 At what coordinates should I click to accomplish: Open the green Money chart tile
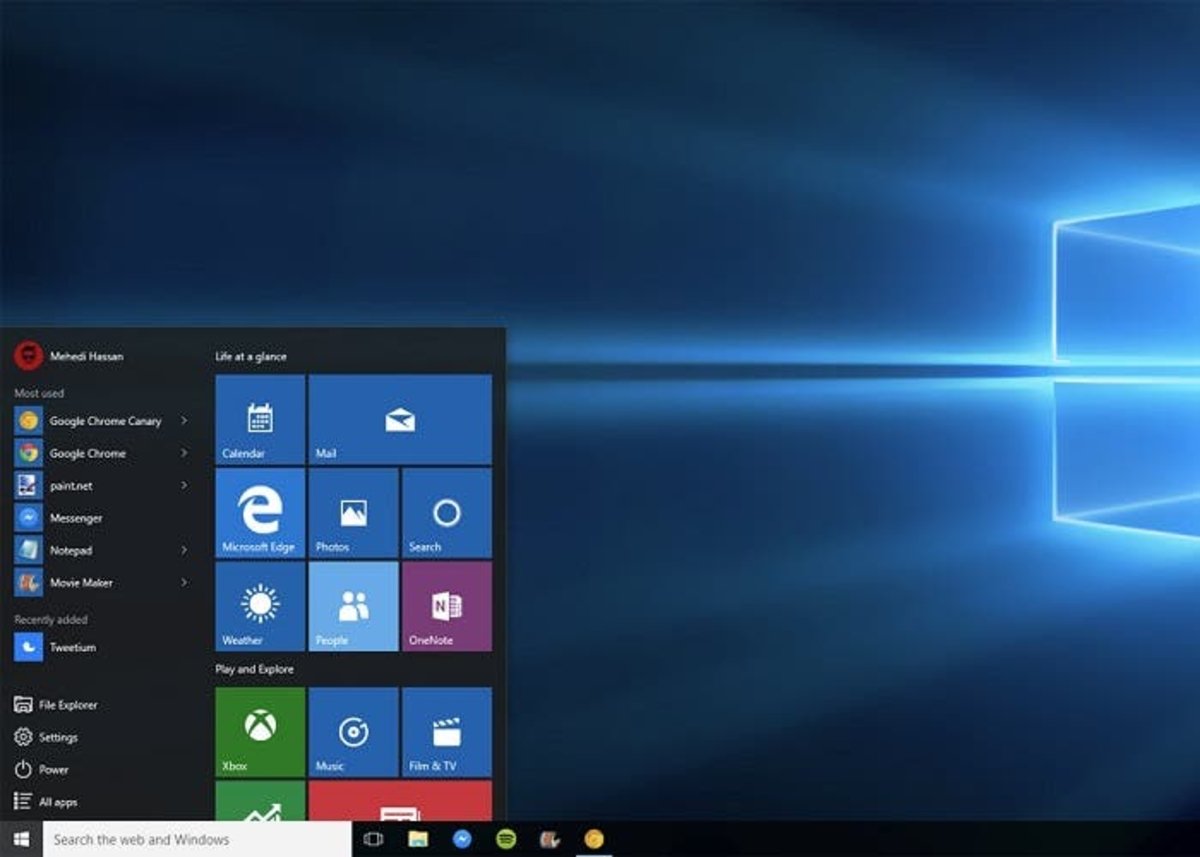(260, 801)
